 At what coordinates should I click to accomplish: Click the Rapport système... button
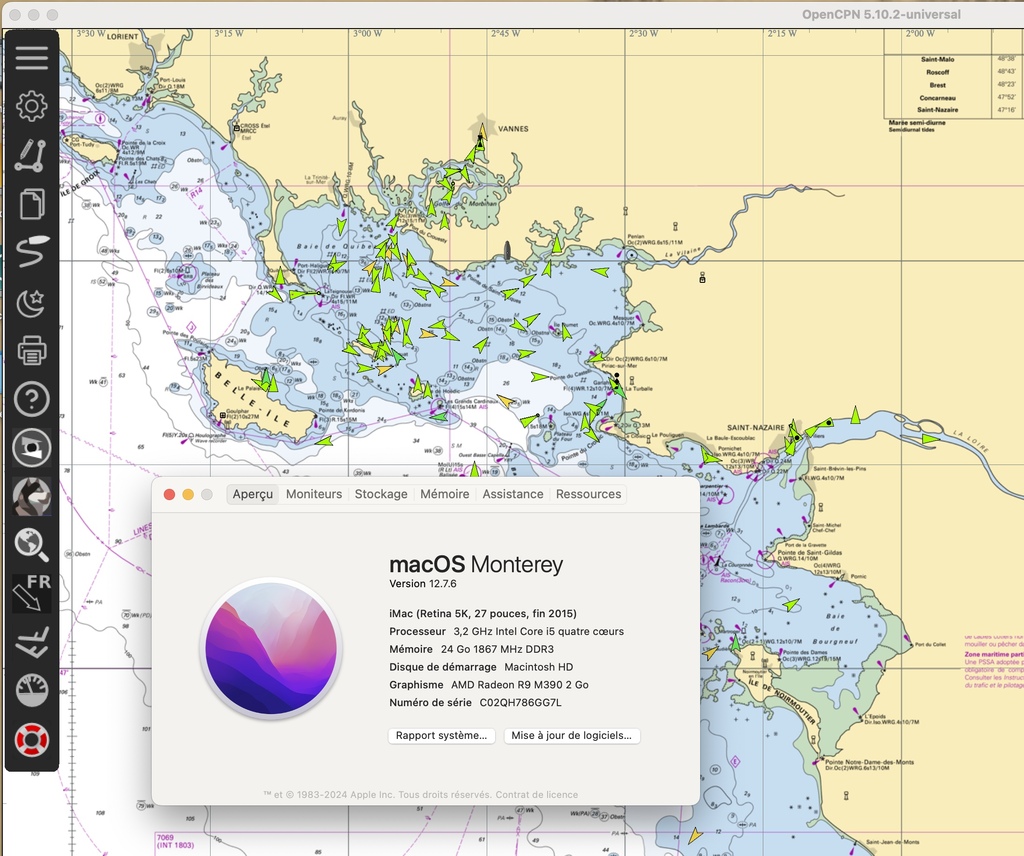[441, 736]
